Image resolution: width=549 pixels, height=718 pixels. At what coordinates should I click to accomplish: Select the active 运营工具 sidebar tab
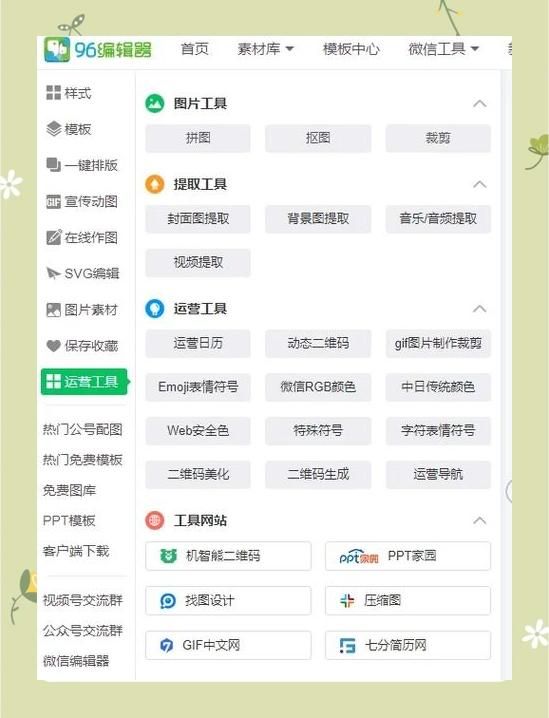[x=84, y=381]
